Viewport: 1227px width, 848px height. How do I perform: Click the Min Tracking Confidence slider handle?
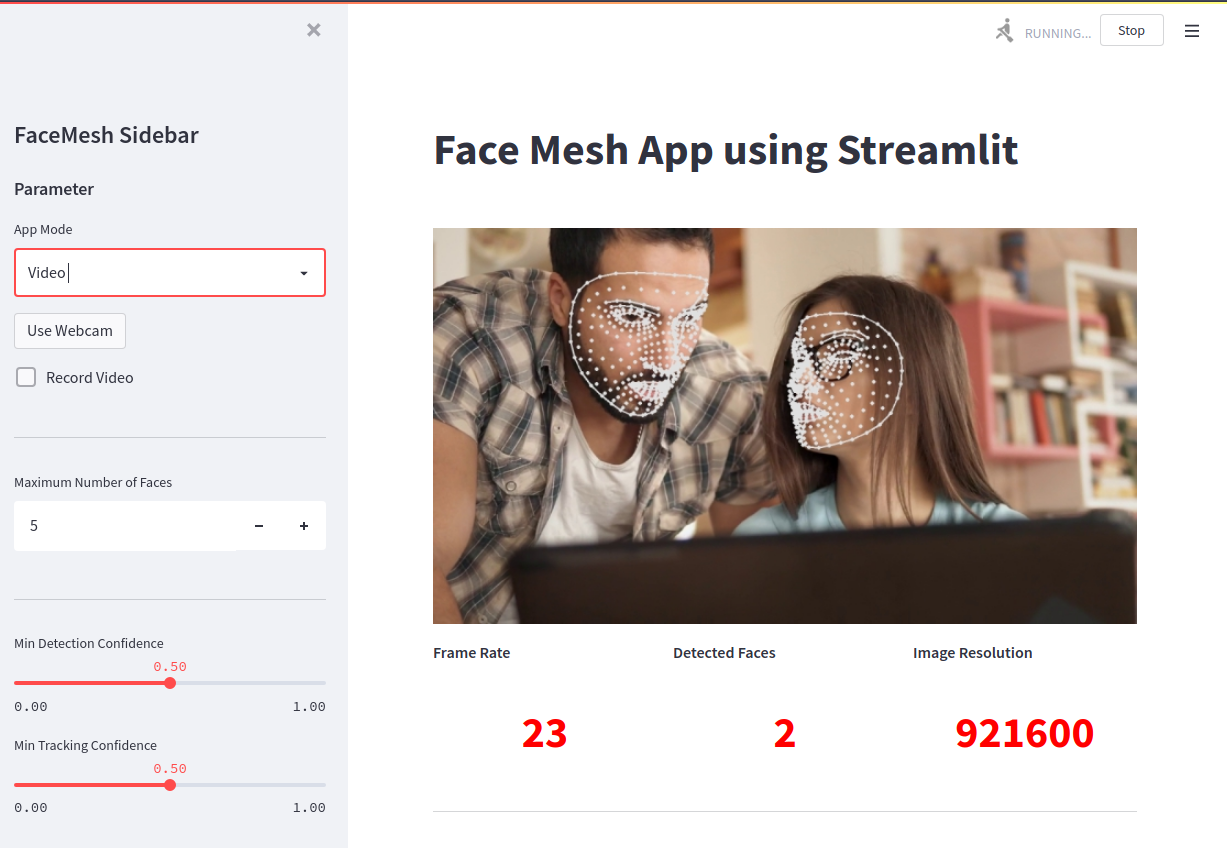[170, 785]
